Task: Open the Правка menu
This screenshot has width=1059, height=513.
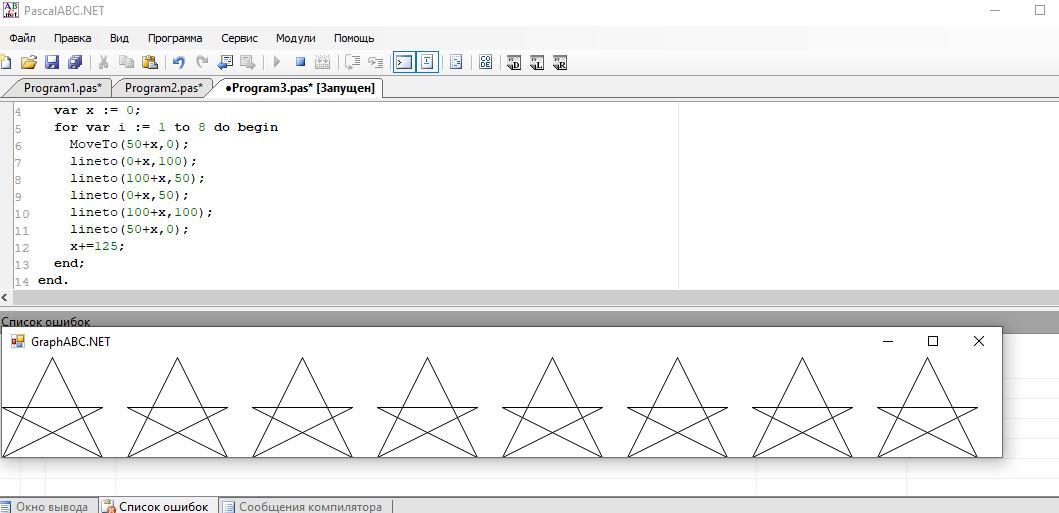Action: 73,38
